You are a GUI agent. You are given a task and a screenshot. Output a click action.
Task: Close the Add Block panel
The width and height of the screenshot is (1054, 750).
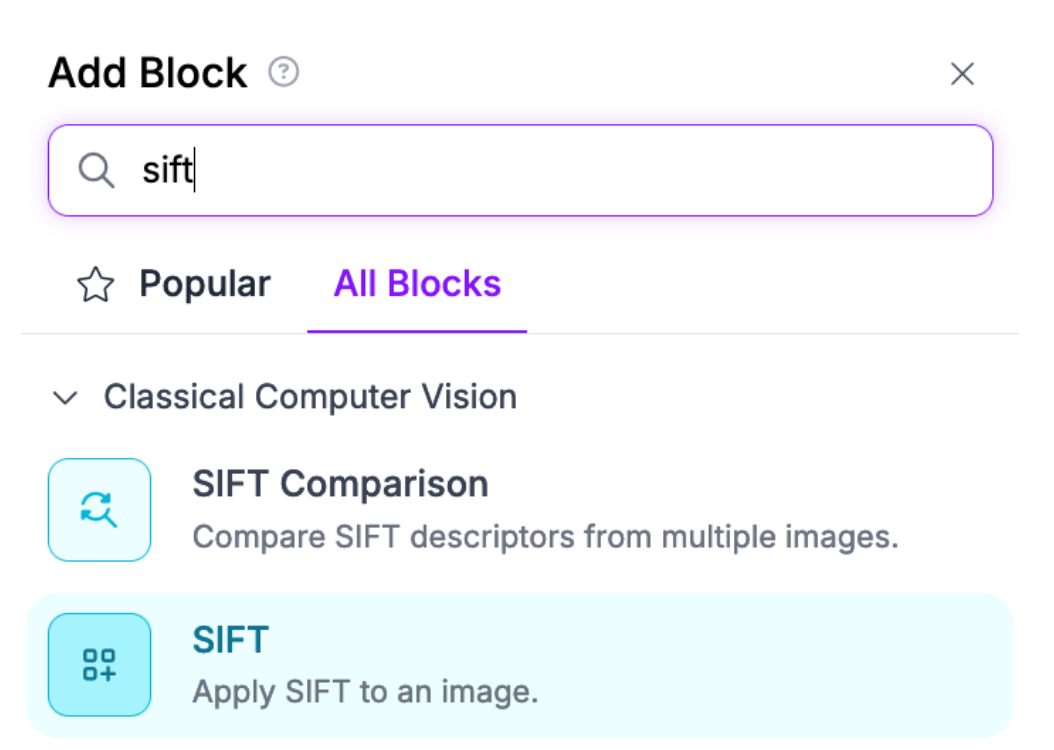[x=962, y=74]
